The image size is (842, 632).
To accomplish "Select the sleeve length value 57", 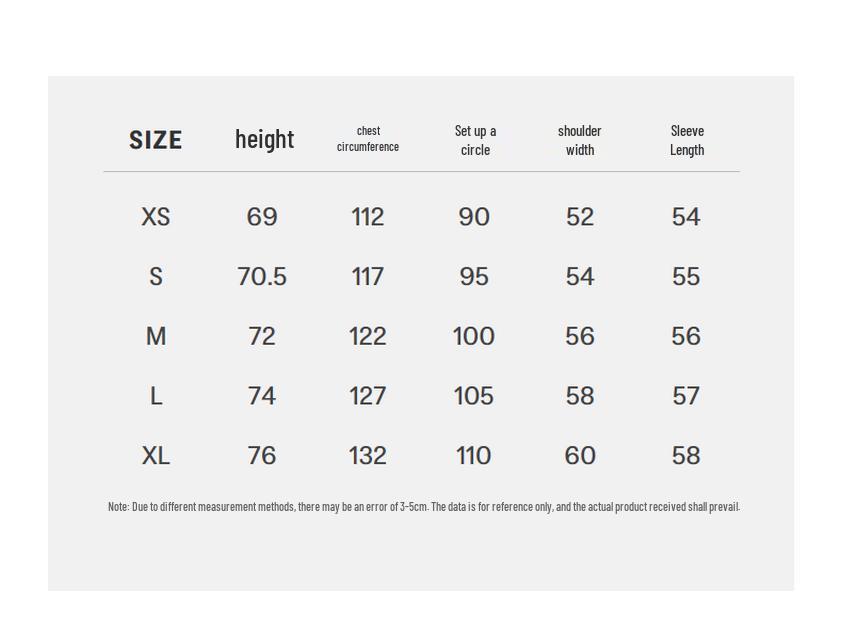I will (x=686, y=396).
